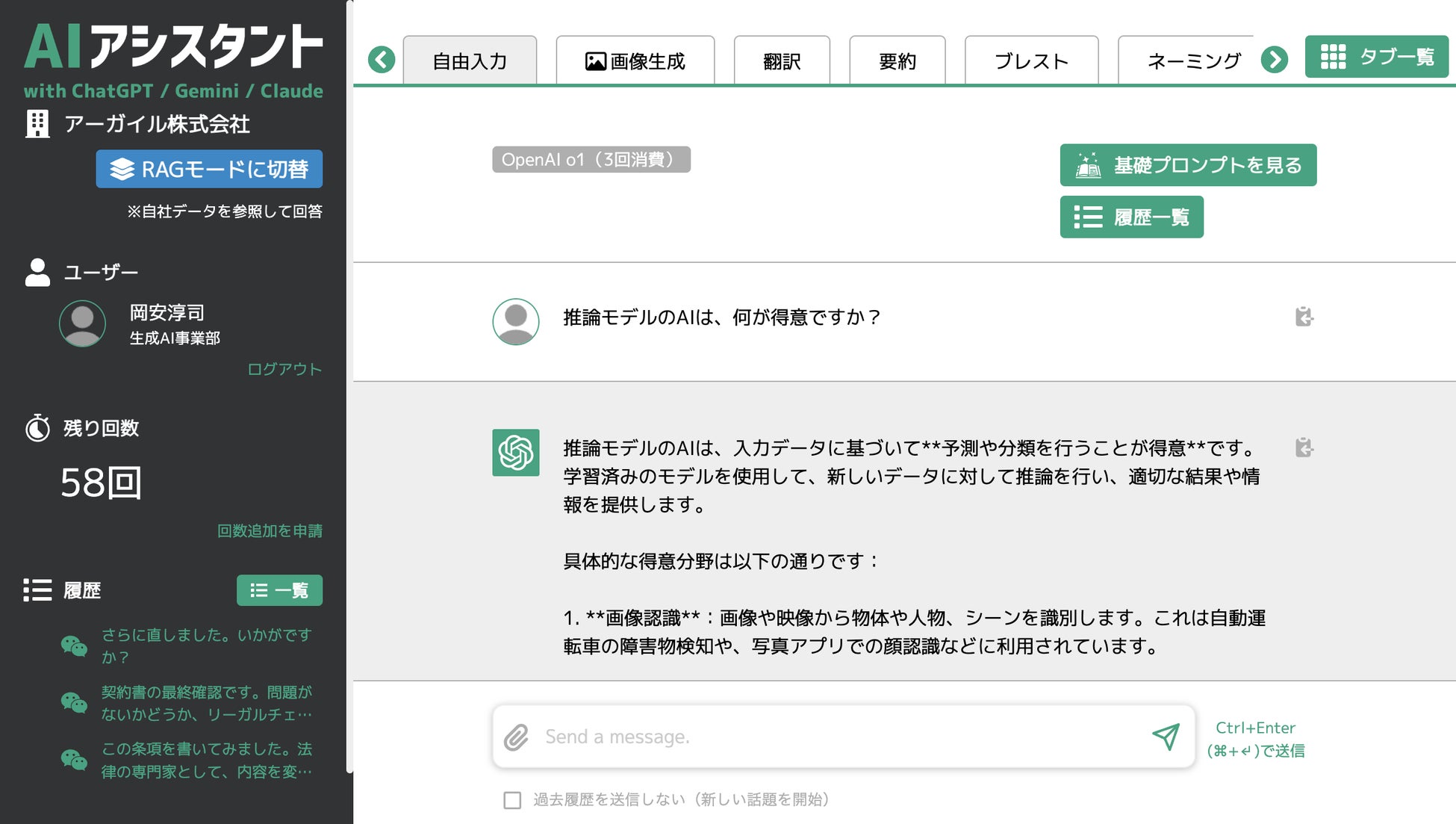Click the 残り回数 timer icon

37,428
